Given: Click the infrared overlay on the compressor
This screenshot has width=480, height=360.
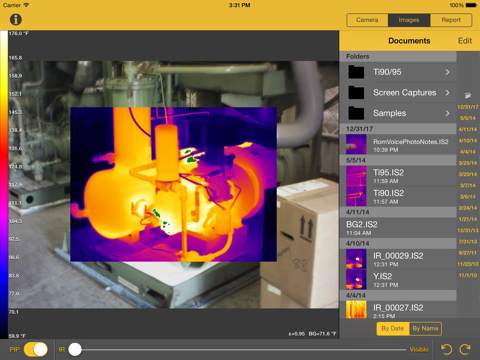Looking at the screenshot, I should (x=173, y=184).
